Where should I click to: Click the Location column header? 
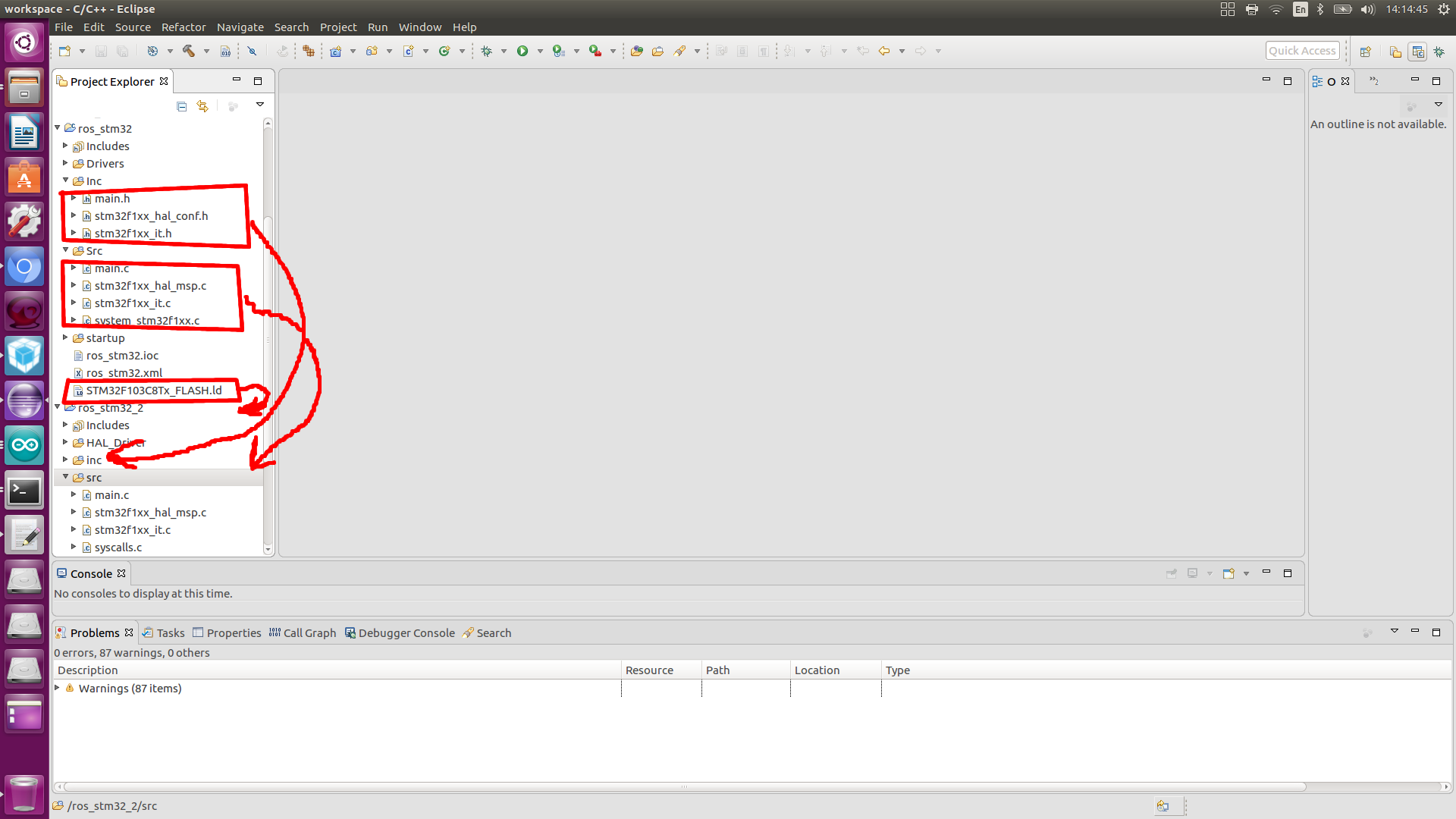(x=836, y=670)
